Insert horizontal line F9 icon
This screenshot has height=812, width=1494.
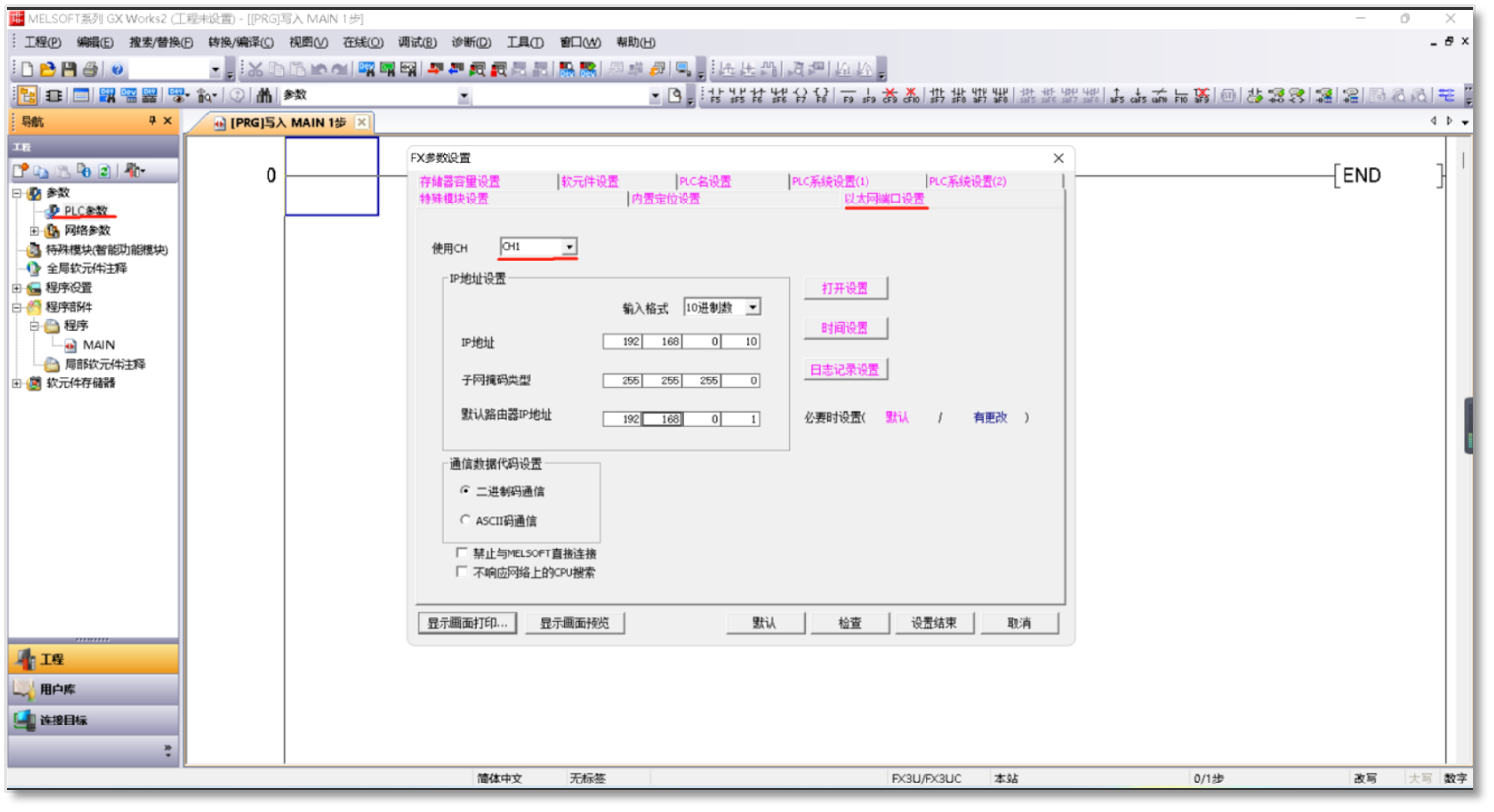point(848,95)
